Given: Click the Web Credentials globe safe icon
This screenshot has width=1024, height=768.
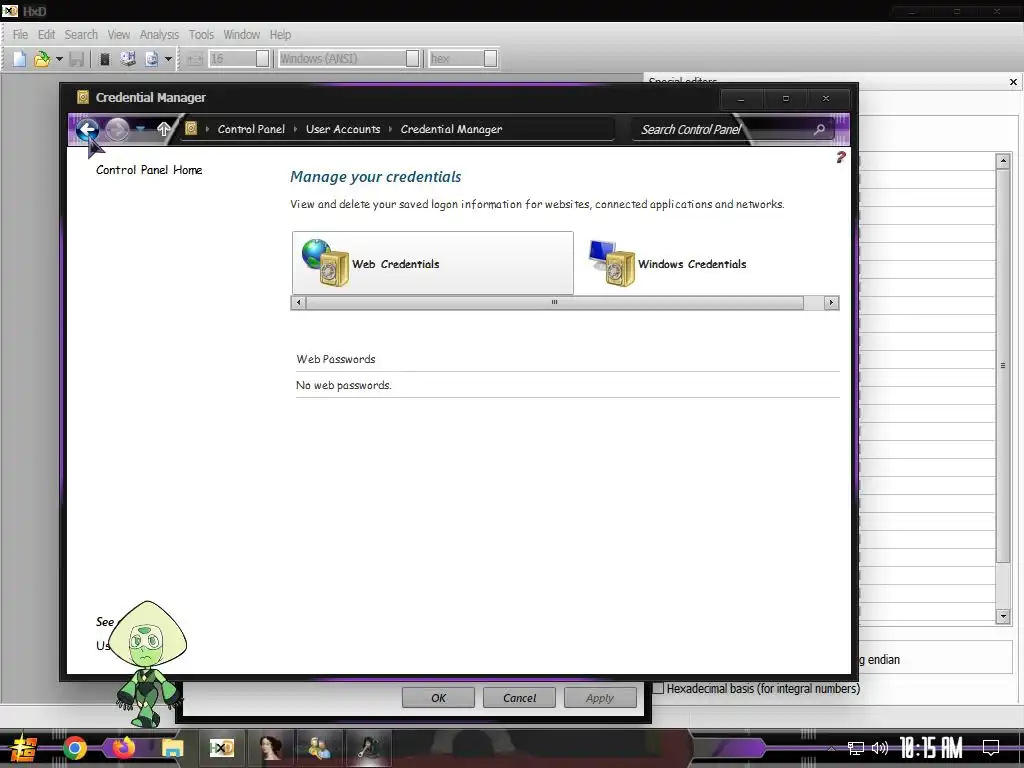Looking at the screenshot, I should click(x=325, y=263).
